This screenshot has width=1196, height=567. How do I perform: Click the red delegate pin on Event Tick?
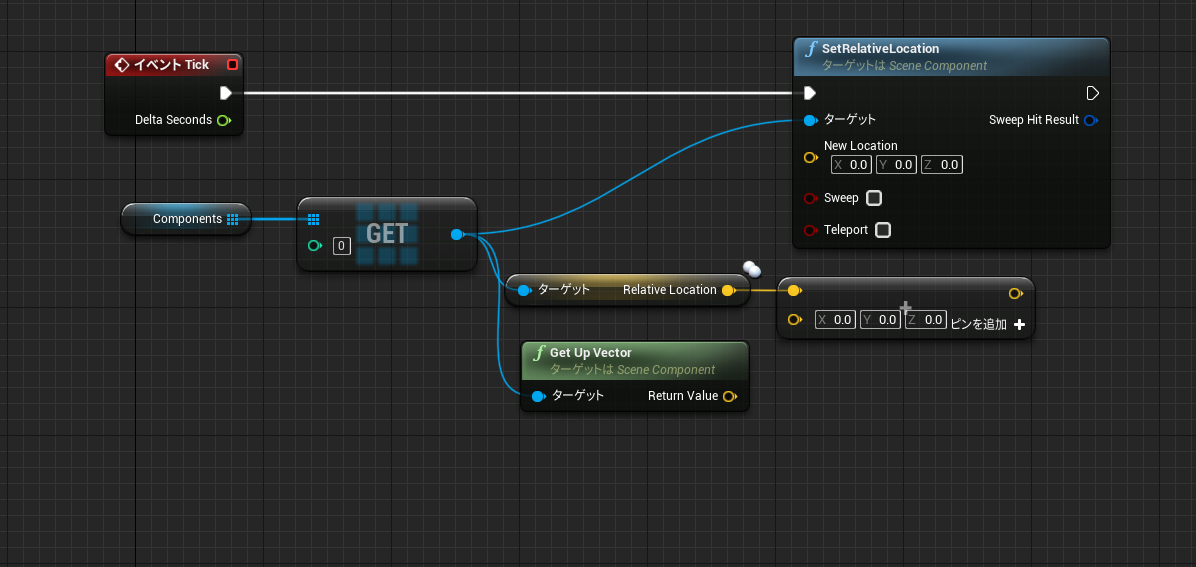coord(233,65)
